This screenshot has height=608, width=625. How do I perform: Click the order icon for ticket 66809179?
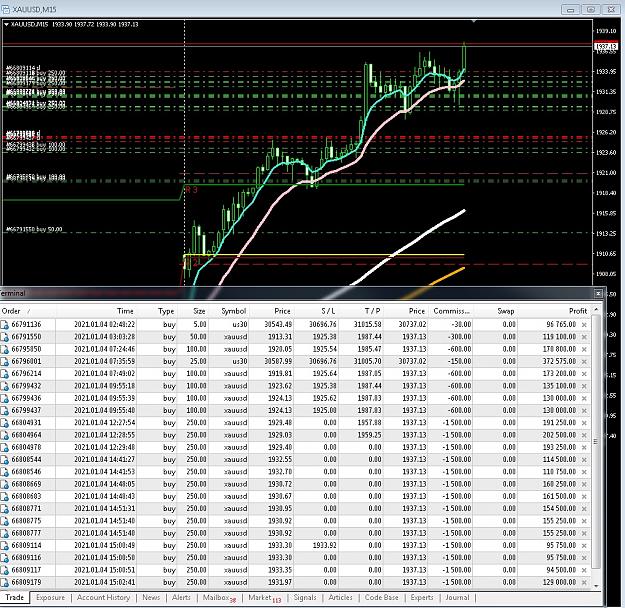coord(5,582)
